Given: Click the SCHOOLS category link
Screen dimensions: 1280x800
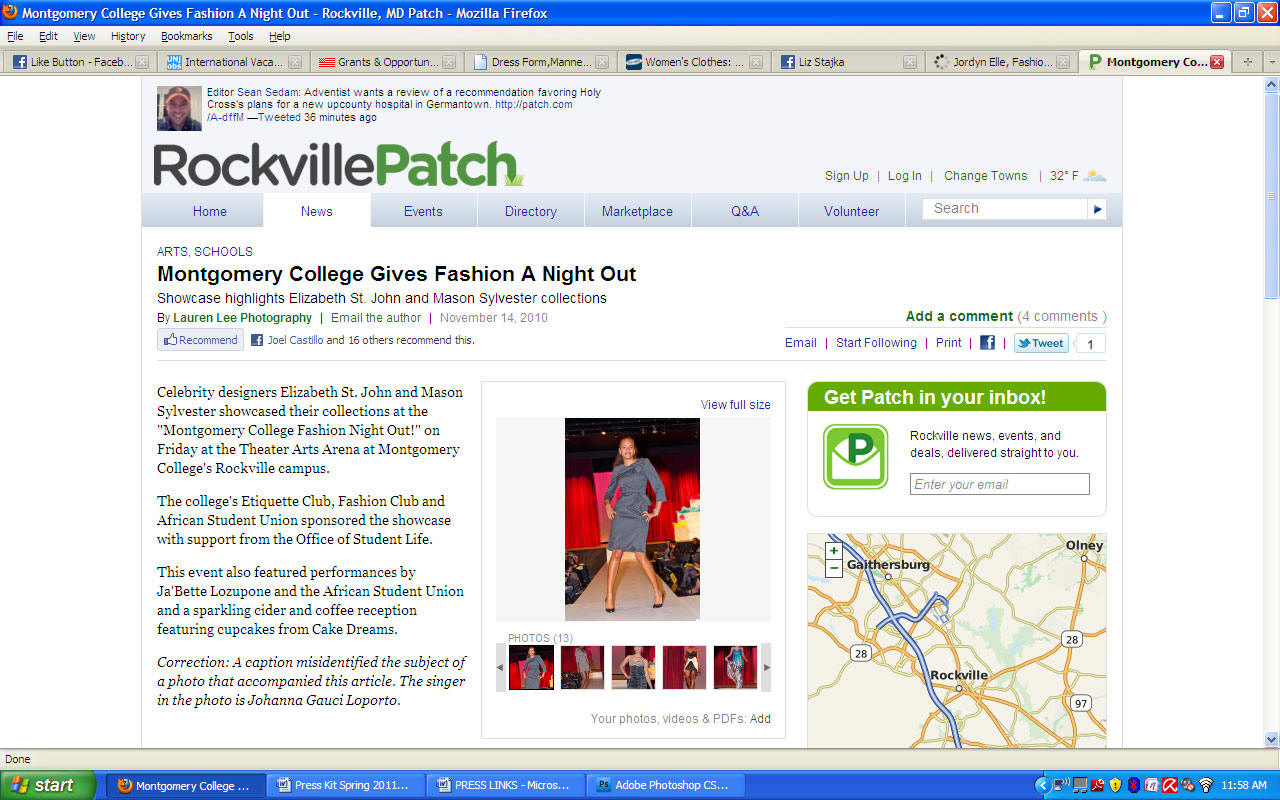Looking at the screenshot, I should [223, 252].
